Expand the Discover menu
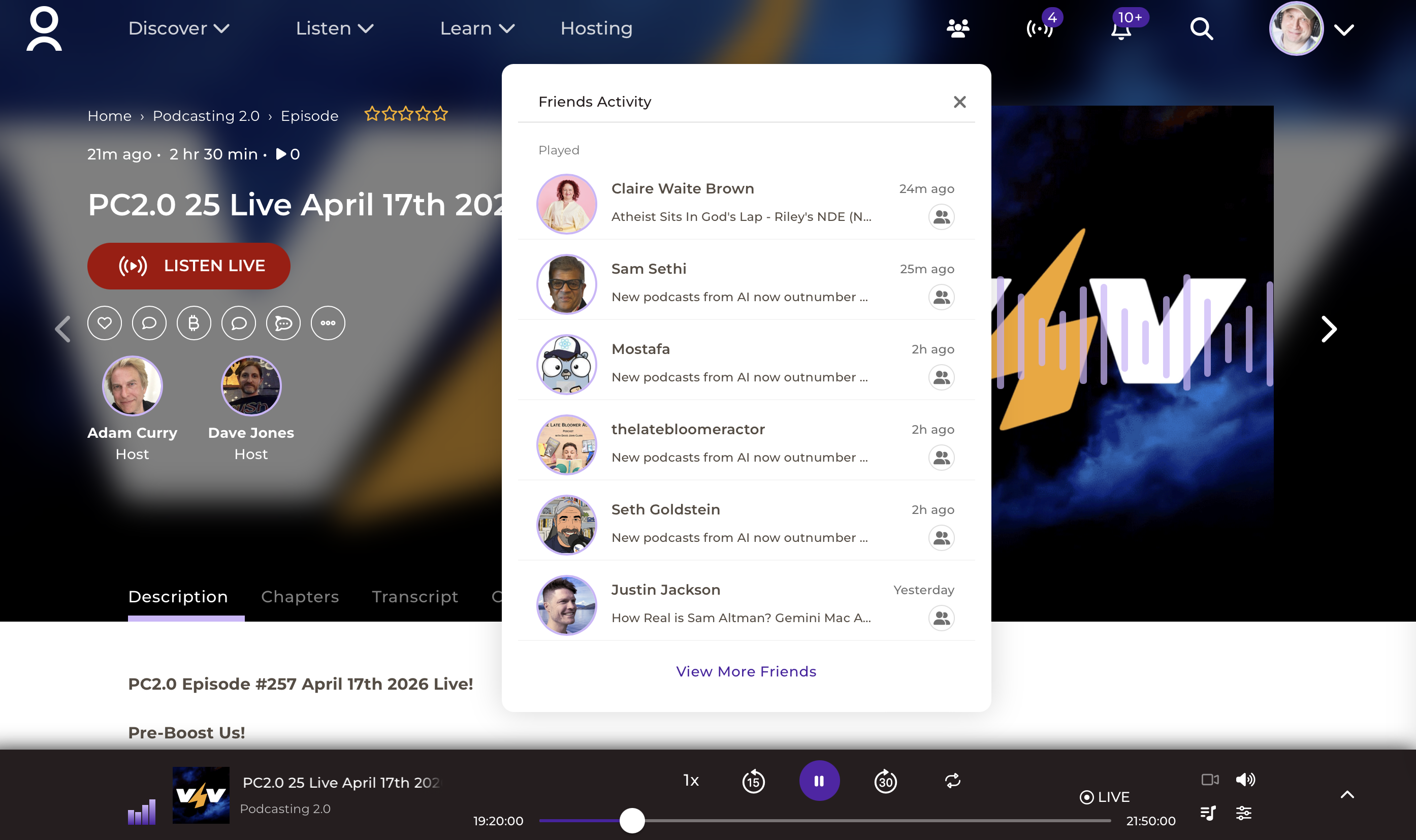Viewport: 1416px width, 840px height. coord(179,28)
